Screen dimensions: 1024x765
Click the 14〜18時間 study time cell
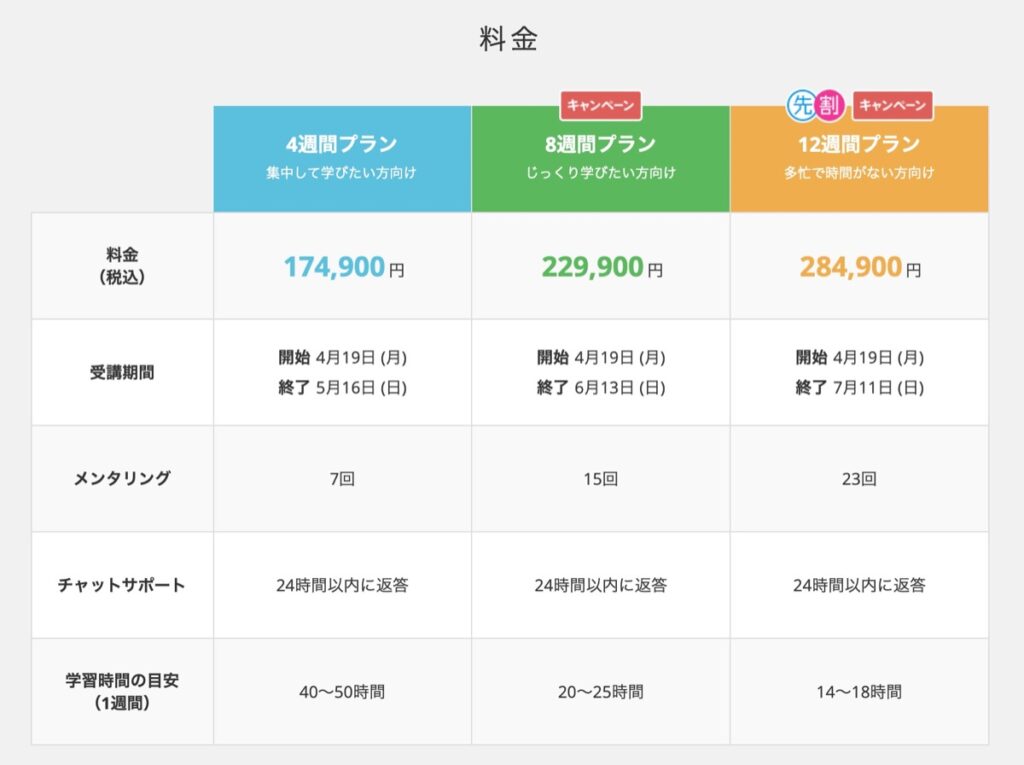[859, 692]
